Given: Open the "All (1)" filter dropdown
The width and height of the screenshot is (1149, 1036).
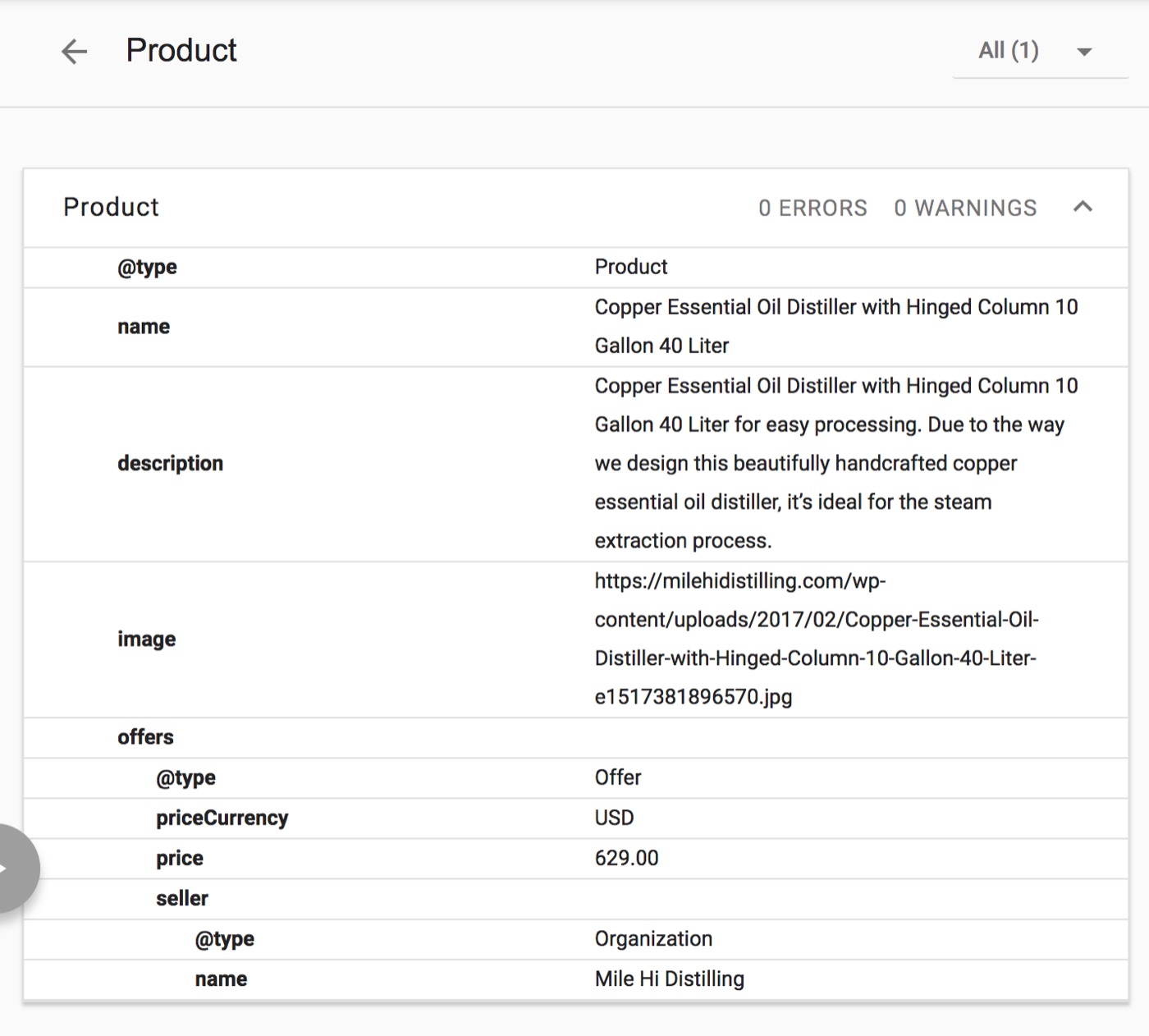Looking at the screenshot, I should pyautogui.click(x=1040, y=51).
